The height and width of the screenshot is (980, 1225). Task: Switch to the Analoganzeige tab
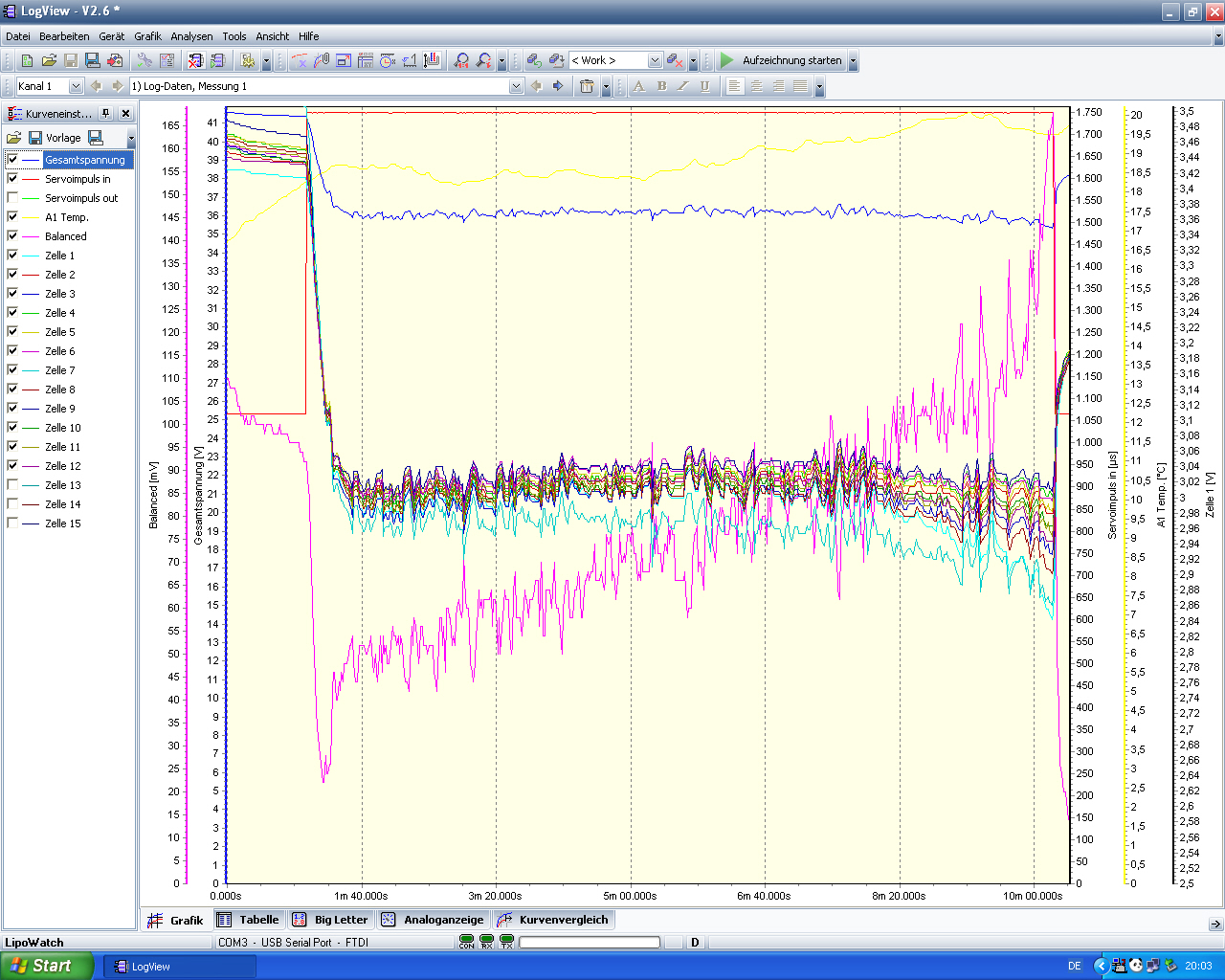tap(433, 920)
